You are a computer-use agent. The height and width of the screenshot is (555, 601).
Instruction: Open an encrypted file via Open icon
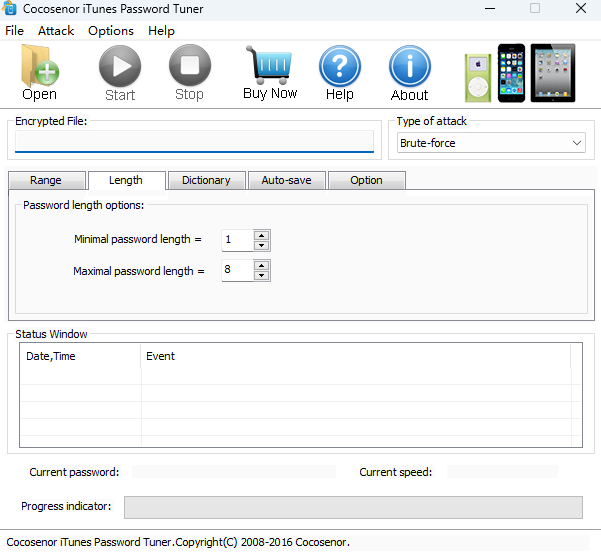click(x=40, y=72)
